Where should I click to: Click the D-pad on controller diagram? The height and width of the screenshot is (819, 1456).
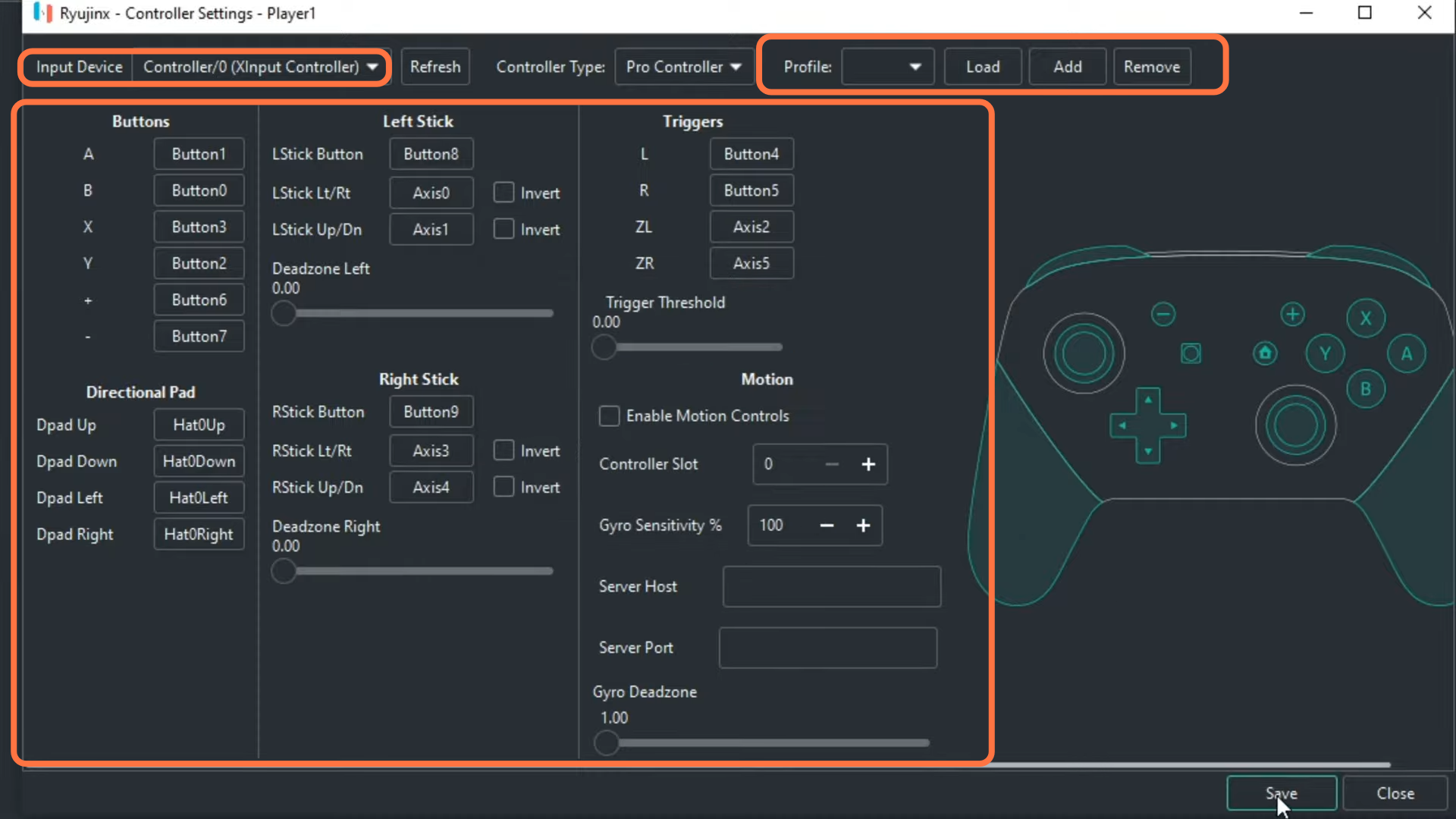point(1148,425)
